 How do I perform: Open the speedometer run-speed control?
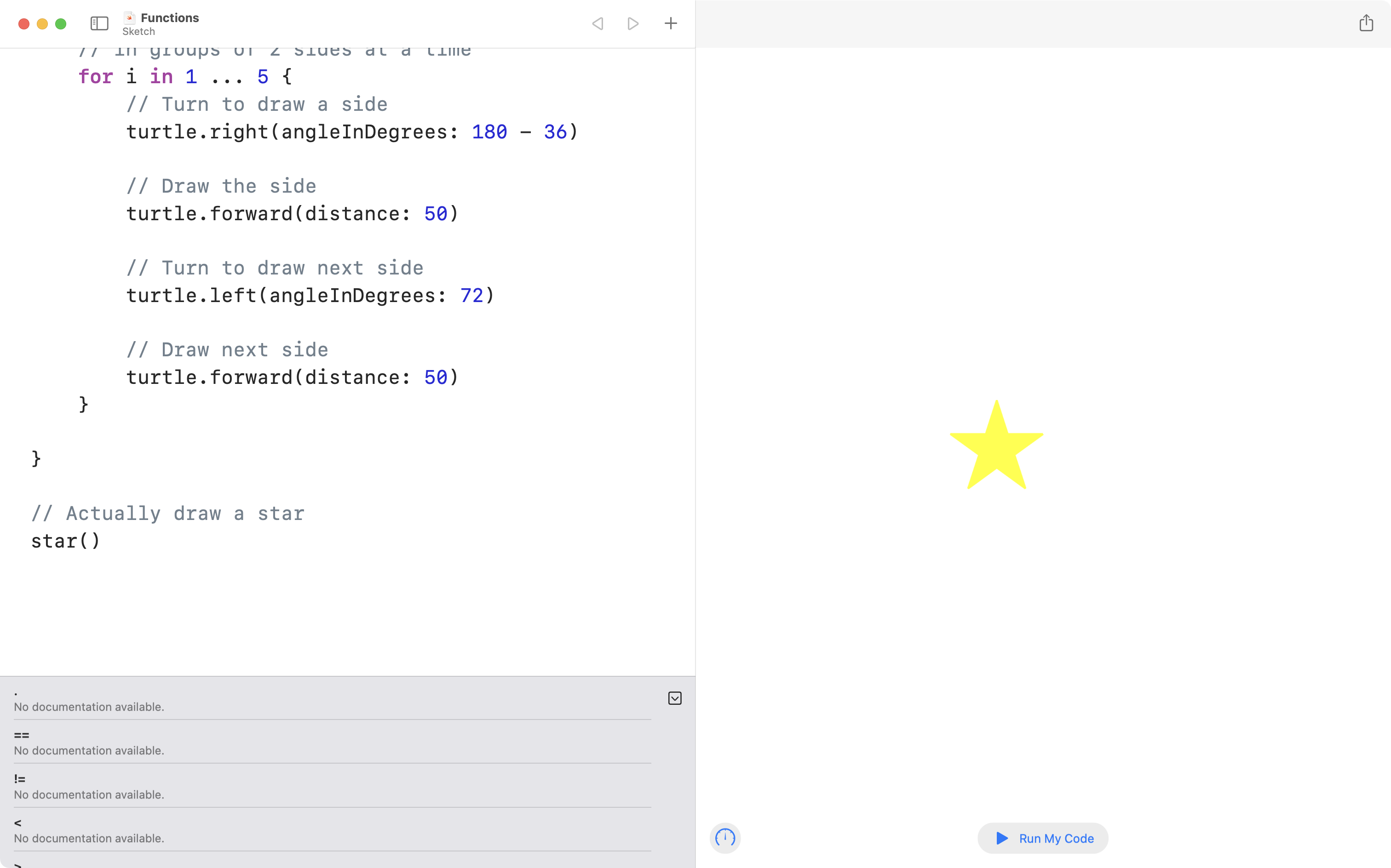point(725,838)
